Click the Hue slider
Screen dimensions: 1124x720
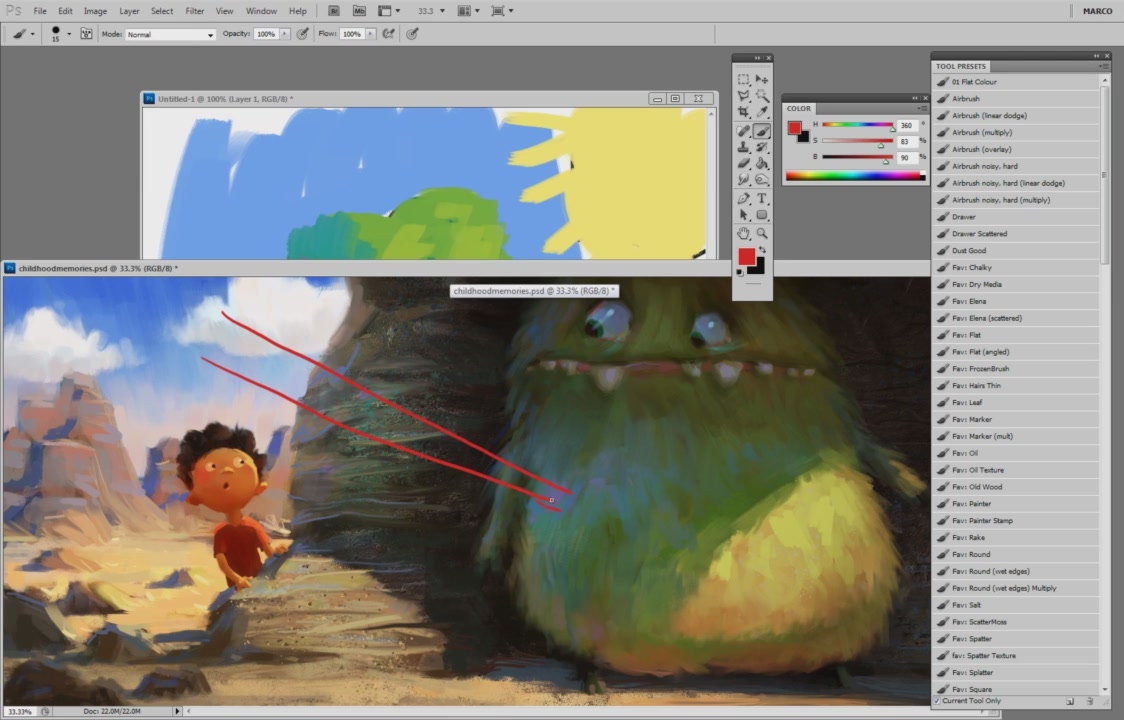click(x=857, y=125)
